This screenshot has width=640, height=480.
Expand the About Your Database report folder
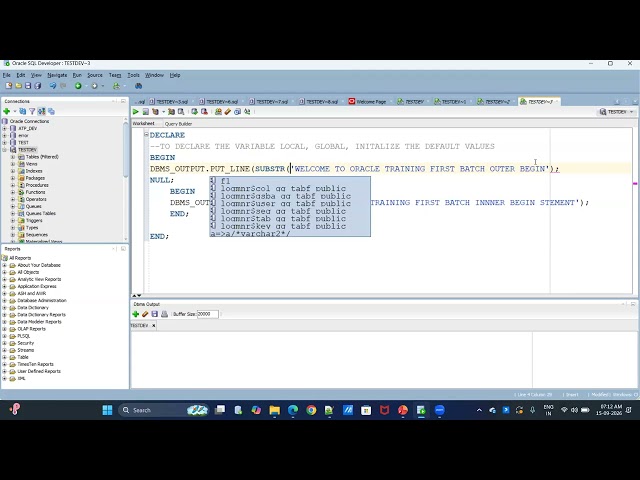(x=4, y=265)
